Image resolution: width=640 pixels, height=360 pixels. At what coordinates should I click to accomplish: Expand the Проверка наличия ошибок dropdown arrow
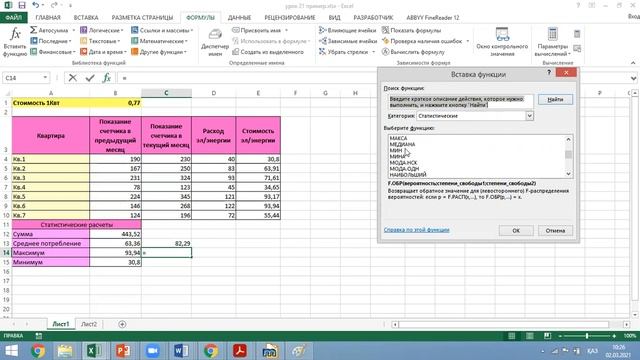pos(468,41)
